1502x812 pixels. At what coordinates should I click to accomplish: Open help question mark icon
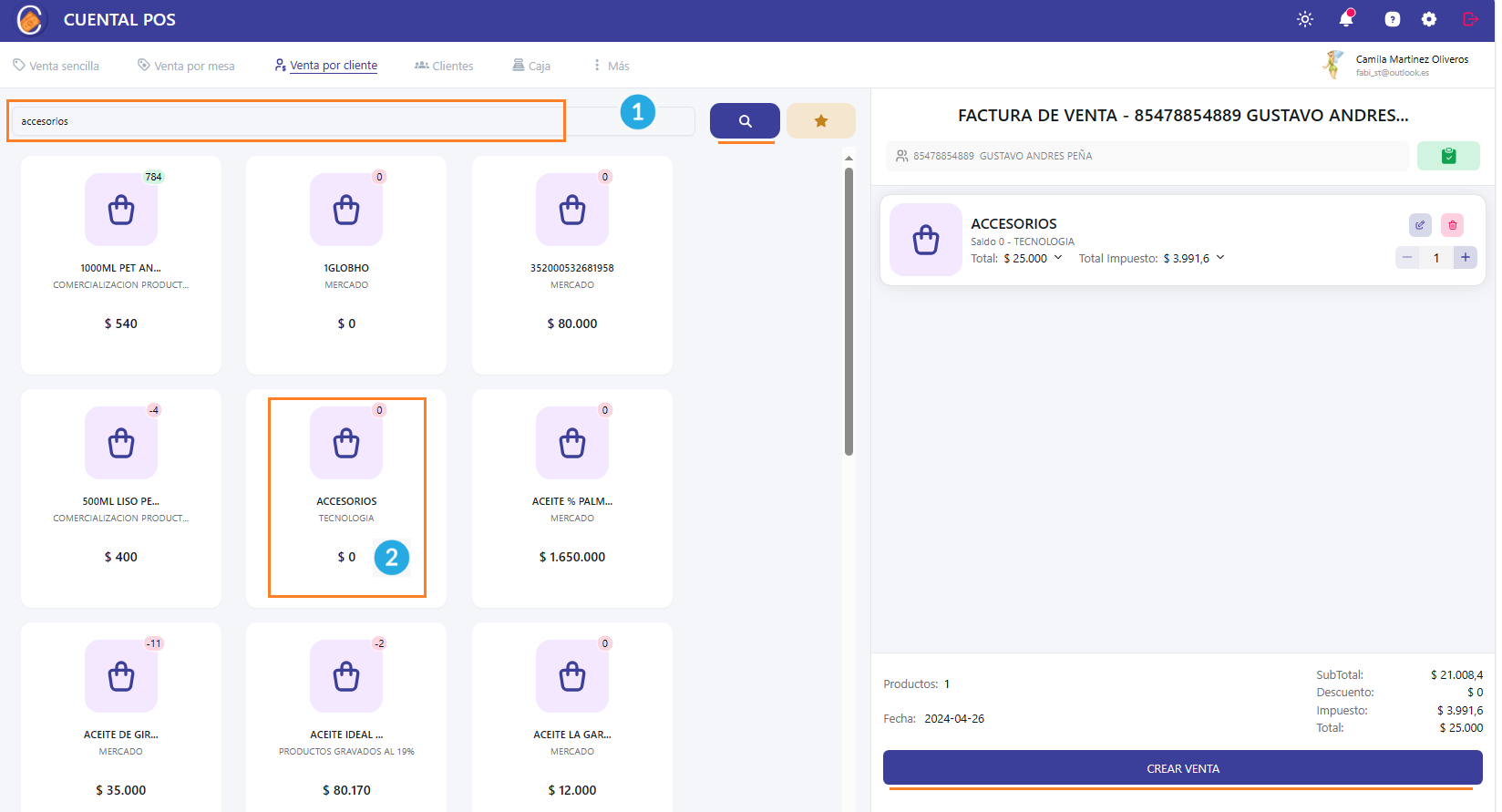1392,19
